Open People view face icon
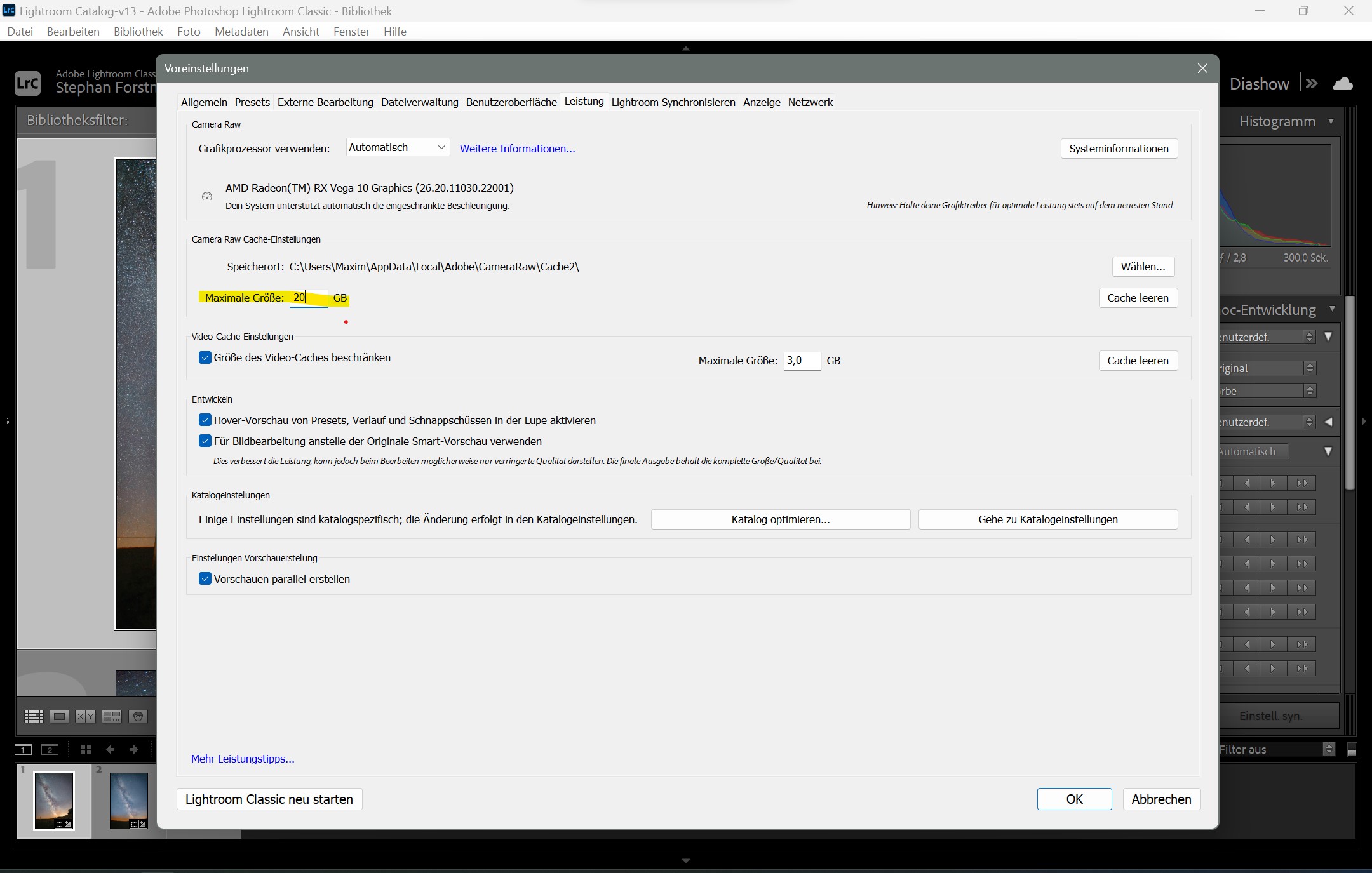Viewport: 1372px width, 873px height. 138,716
